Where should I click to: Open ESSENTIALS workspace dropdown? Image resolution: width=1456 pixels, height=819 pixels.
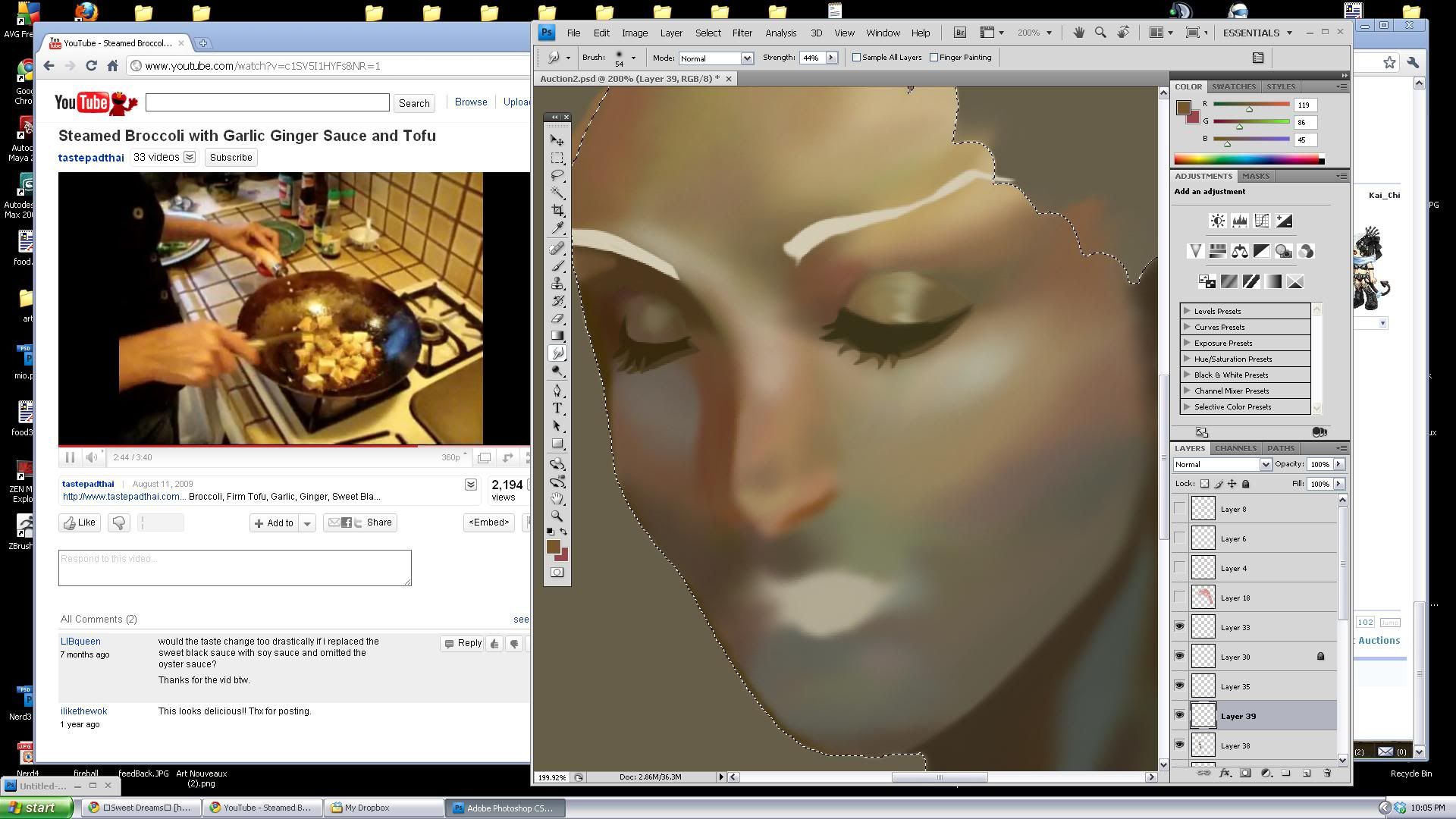(1257, 33)
